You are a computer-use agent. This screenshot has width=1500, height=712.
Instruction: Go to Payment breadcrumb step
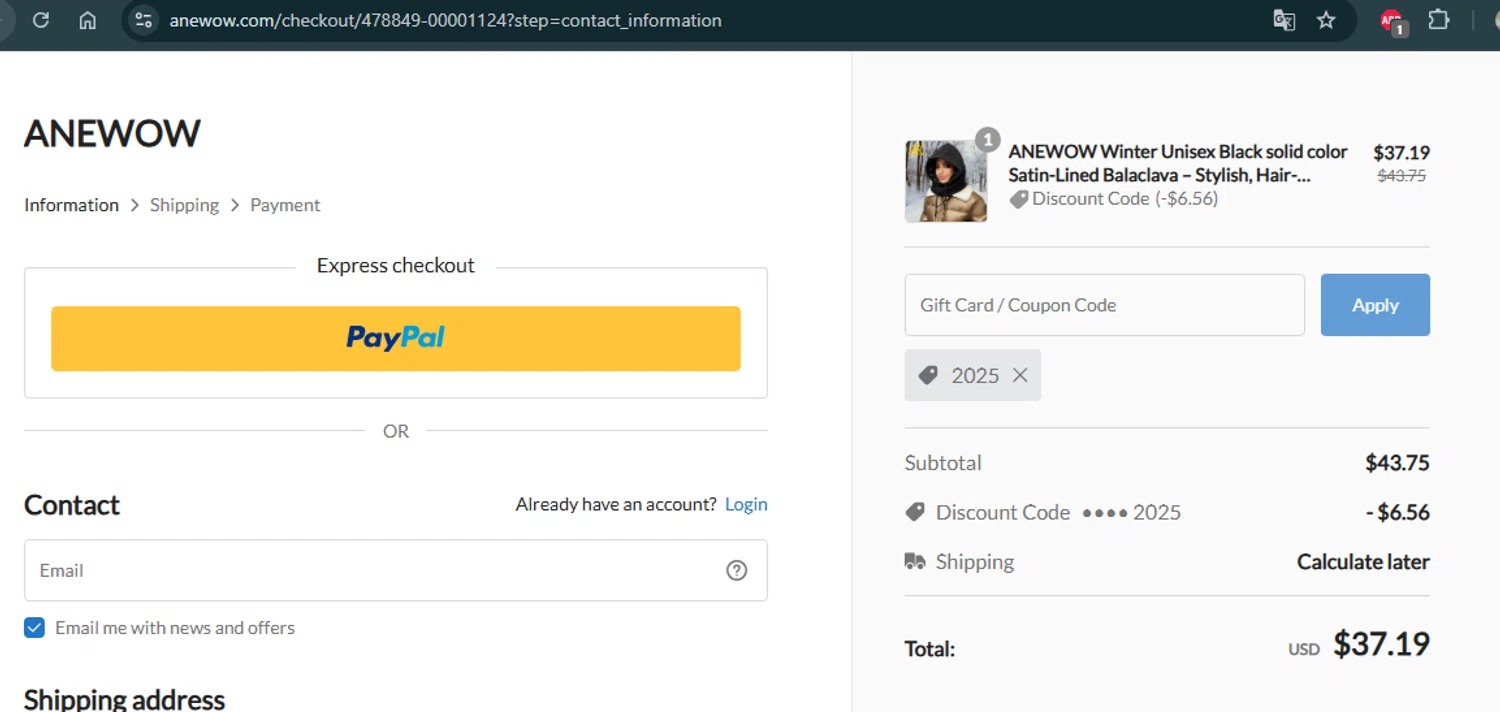[x=285, y=205]
